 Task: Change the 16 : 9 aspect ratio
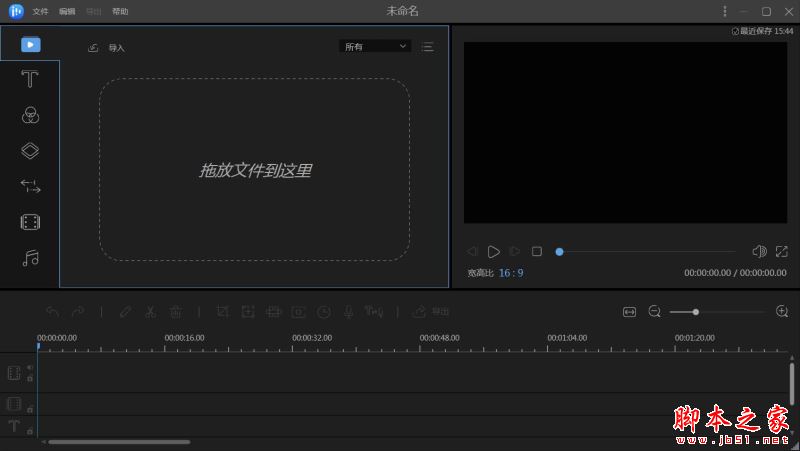point(511,273)
